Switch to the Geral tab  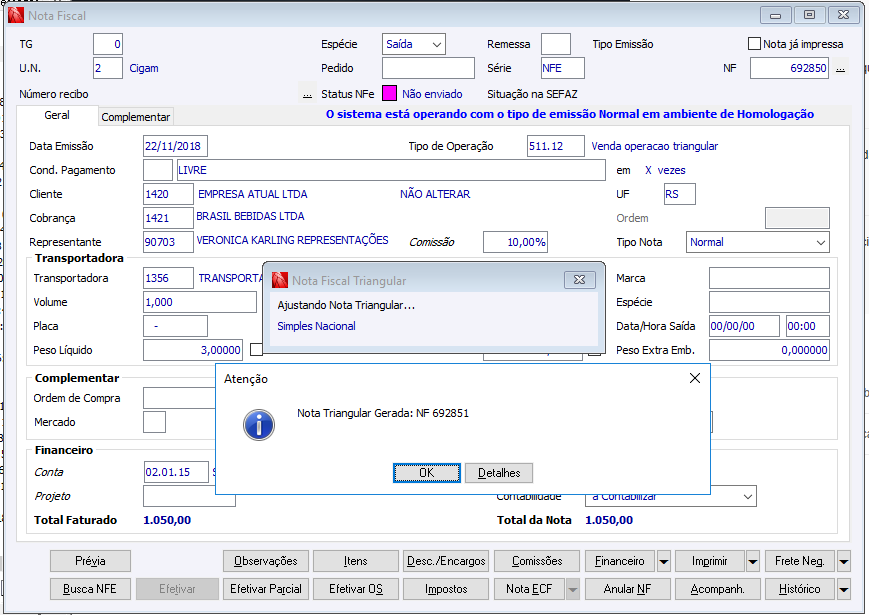pos(57,115)
